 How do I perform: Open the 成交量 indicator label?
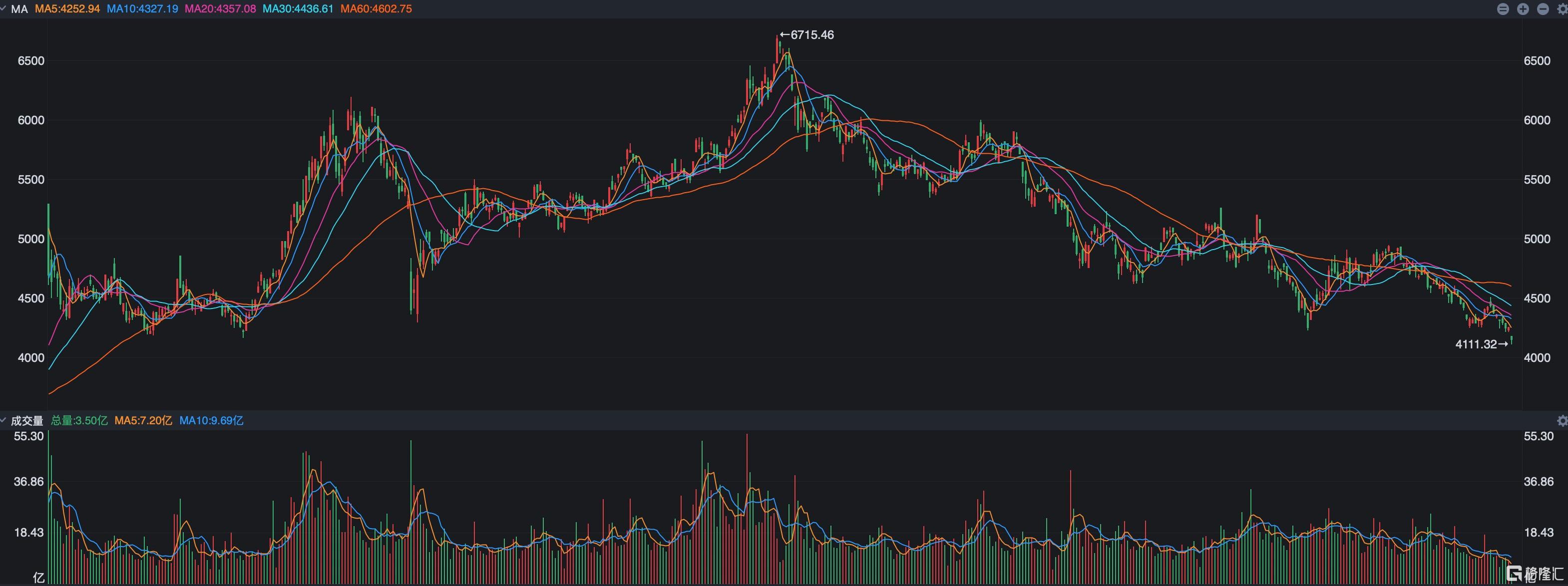[27, 420]
